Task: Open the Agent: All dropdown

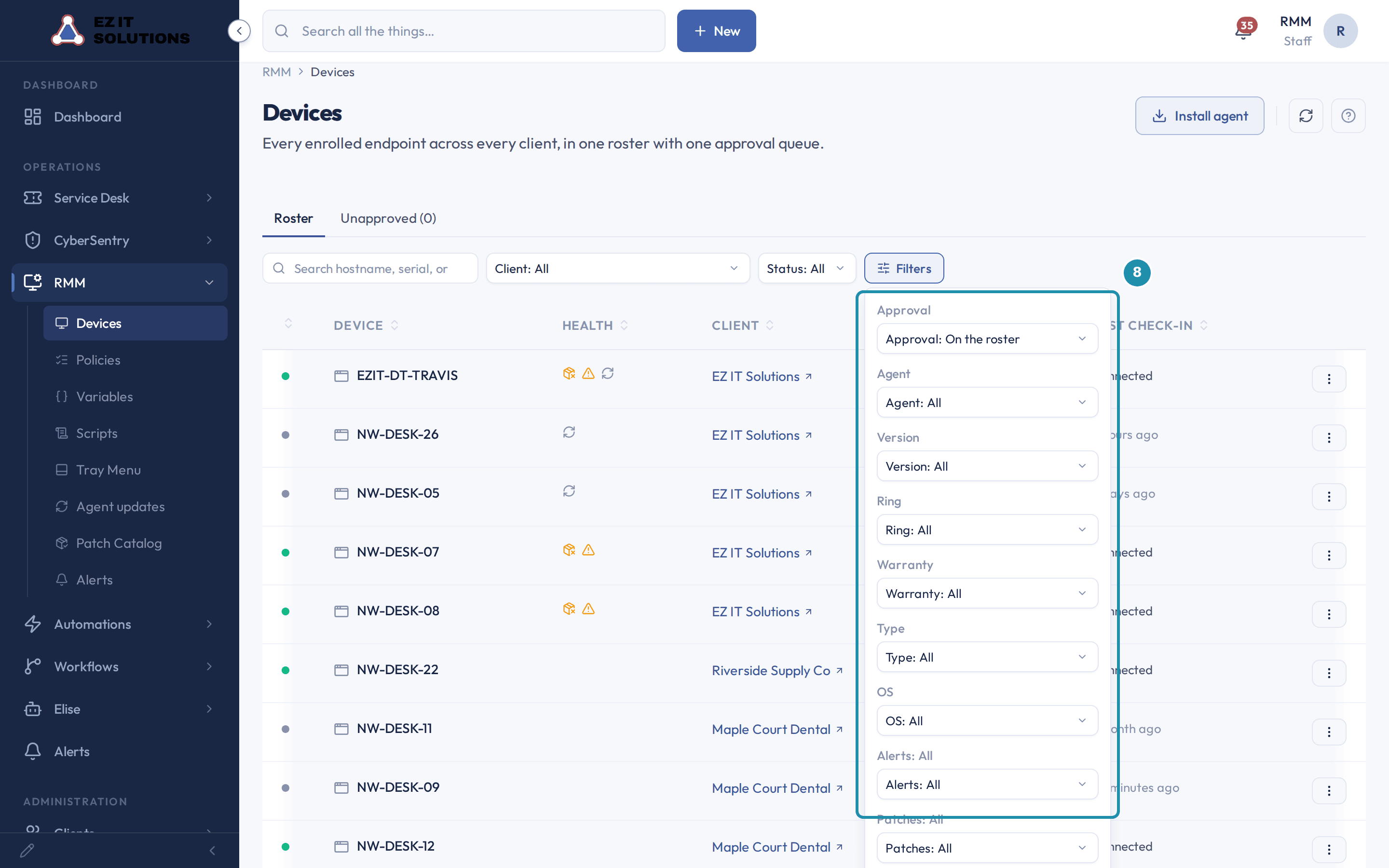Action: (987, 403)
